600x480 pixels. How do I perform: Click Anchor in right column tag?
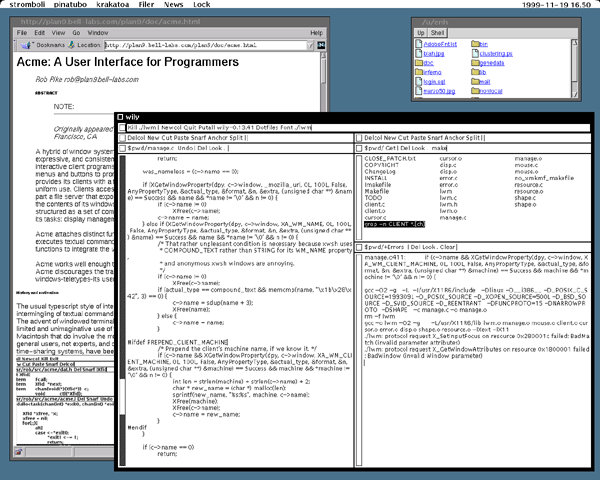(x=454, y=138)
